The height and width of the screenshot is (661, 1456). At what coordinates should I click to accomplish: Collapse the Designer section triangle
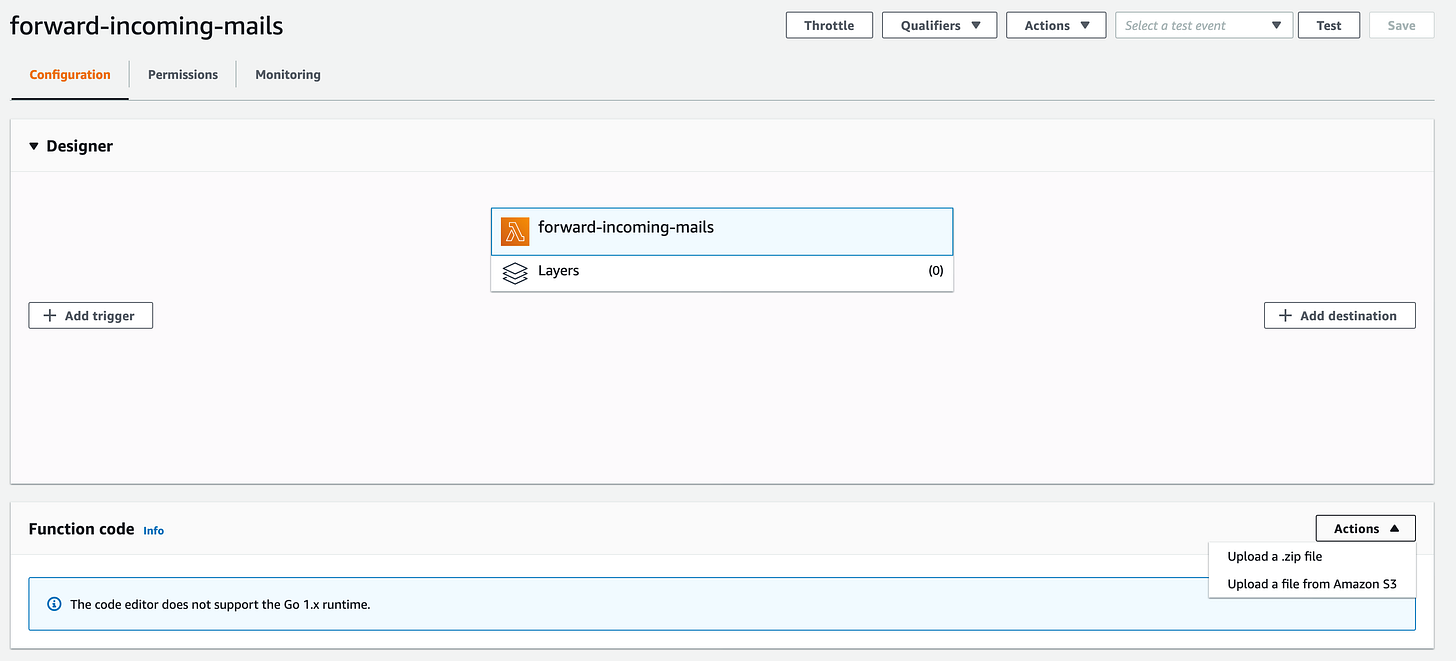tap(34, 146)
